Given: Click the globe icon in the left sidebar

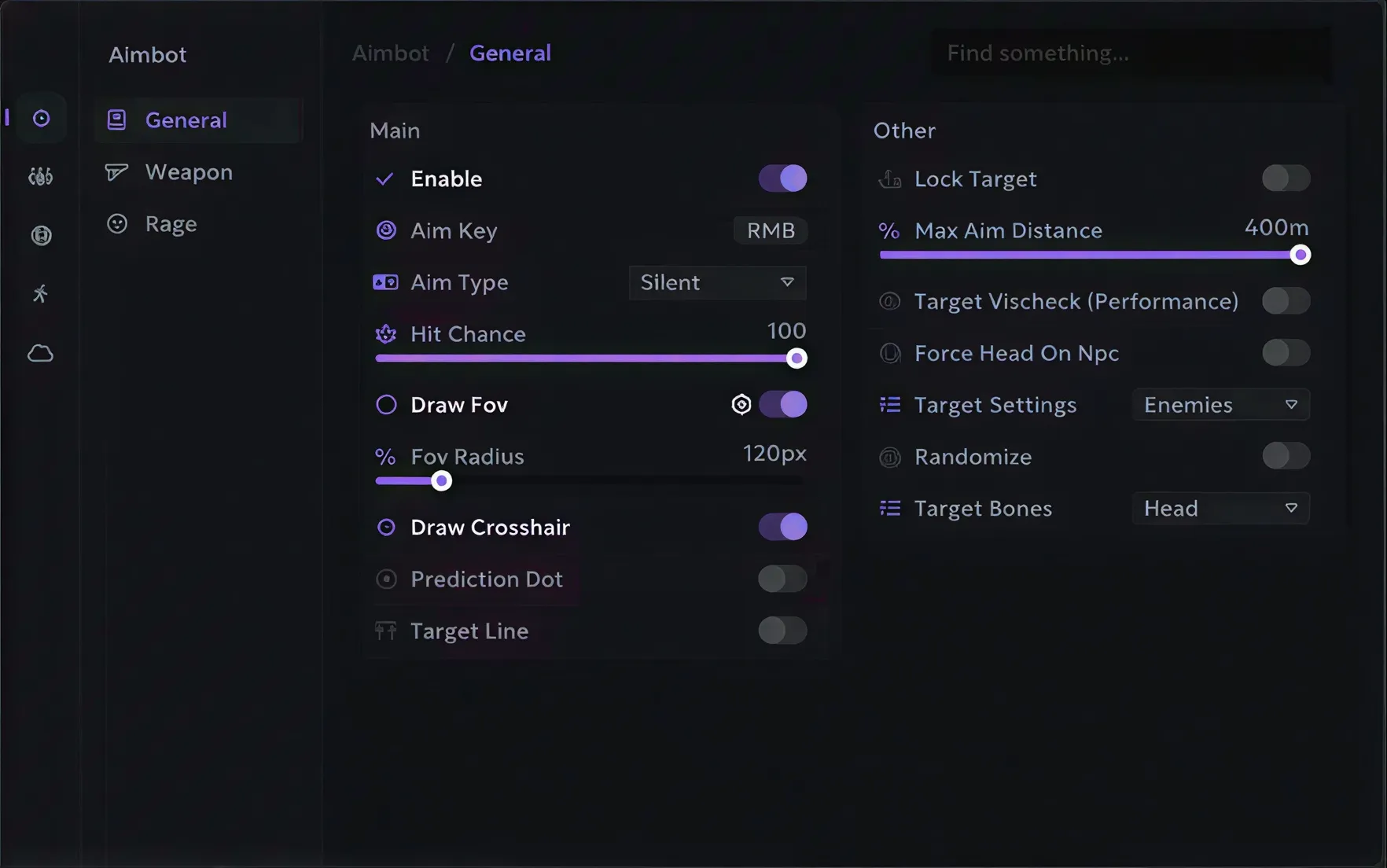Looking at the screenshot, I should pos(40,235).
